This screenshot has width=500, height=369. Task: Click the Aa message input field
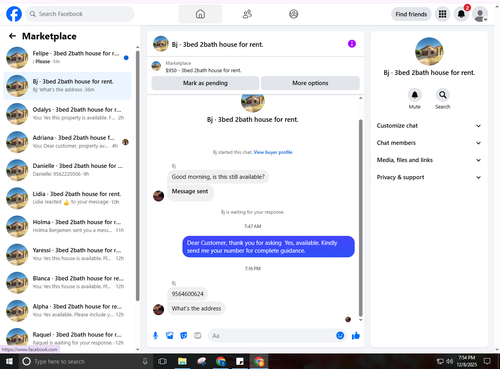pyautogui.click(x=272, y=336)
